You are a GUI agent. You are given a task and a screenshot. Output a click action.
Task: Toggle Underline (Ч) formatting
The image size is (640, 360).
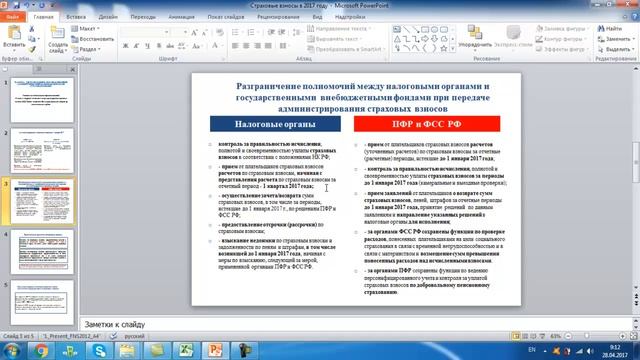(147, 46)
